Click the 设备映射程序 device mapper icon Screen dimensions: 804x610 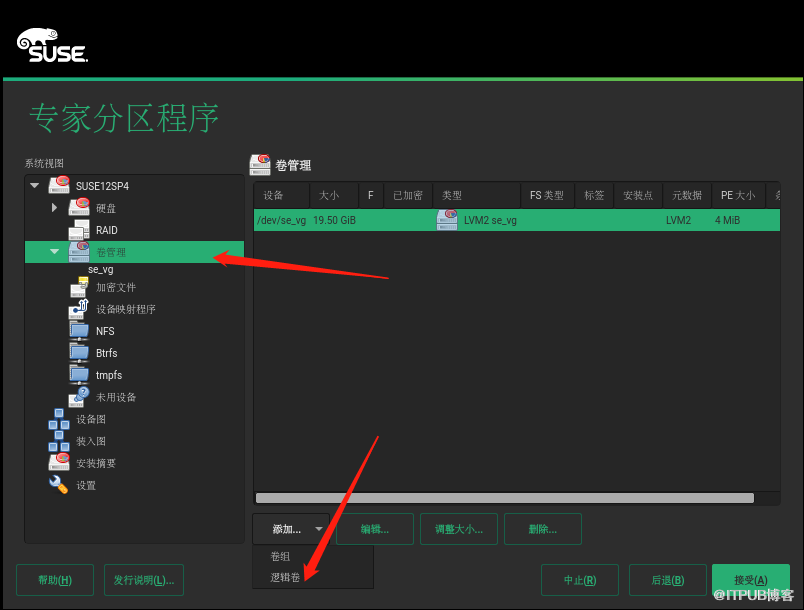tap(79, 309)
